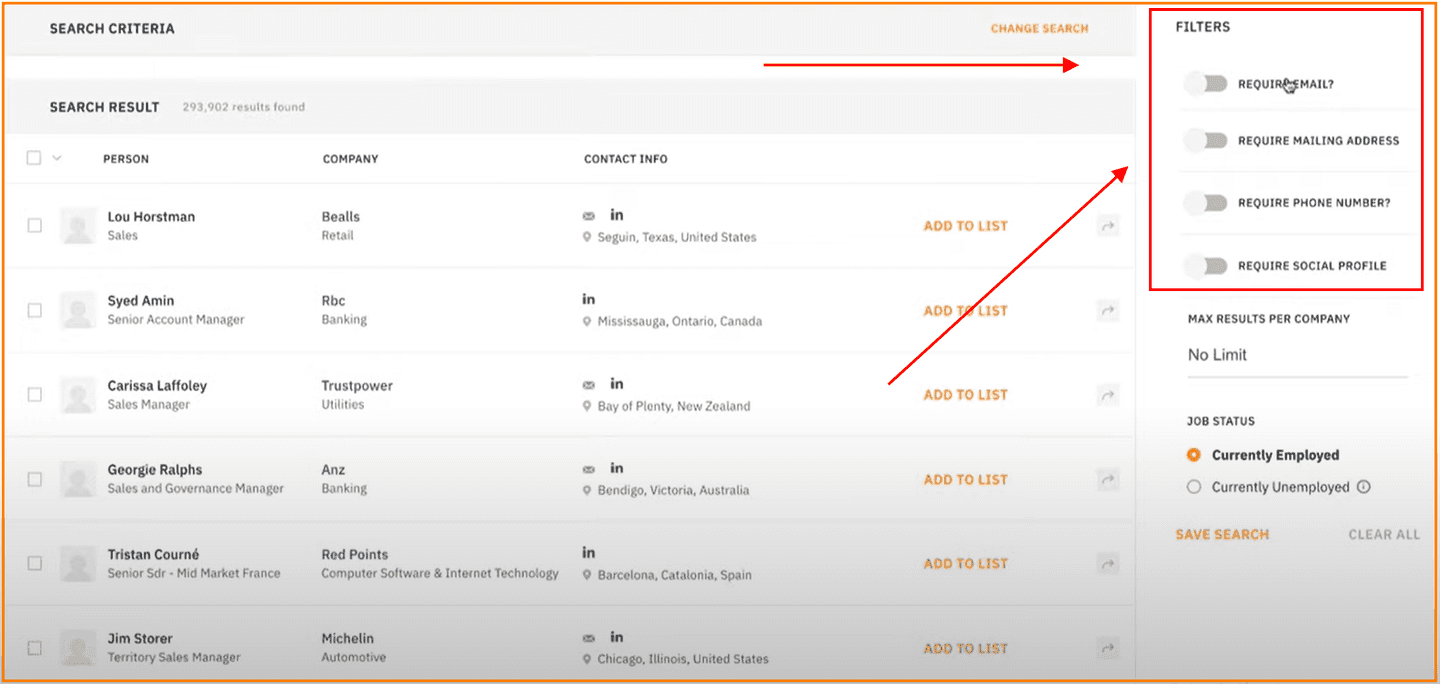Image resolution: width=1440 pixels, height=684 pixels.
Task: Expand the chevron beside the select-all checkbox
Action: point(55,158)
